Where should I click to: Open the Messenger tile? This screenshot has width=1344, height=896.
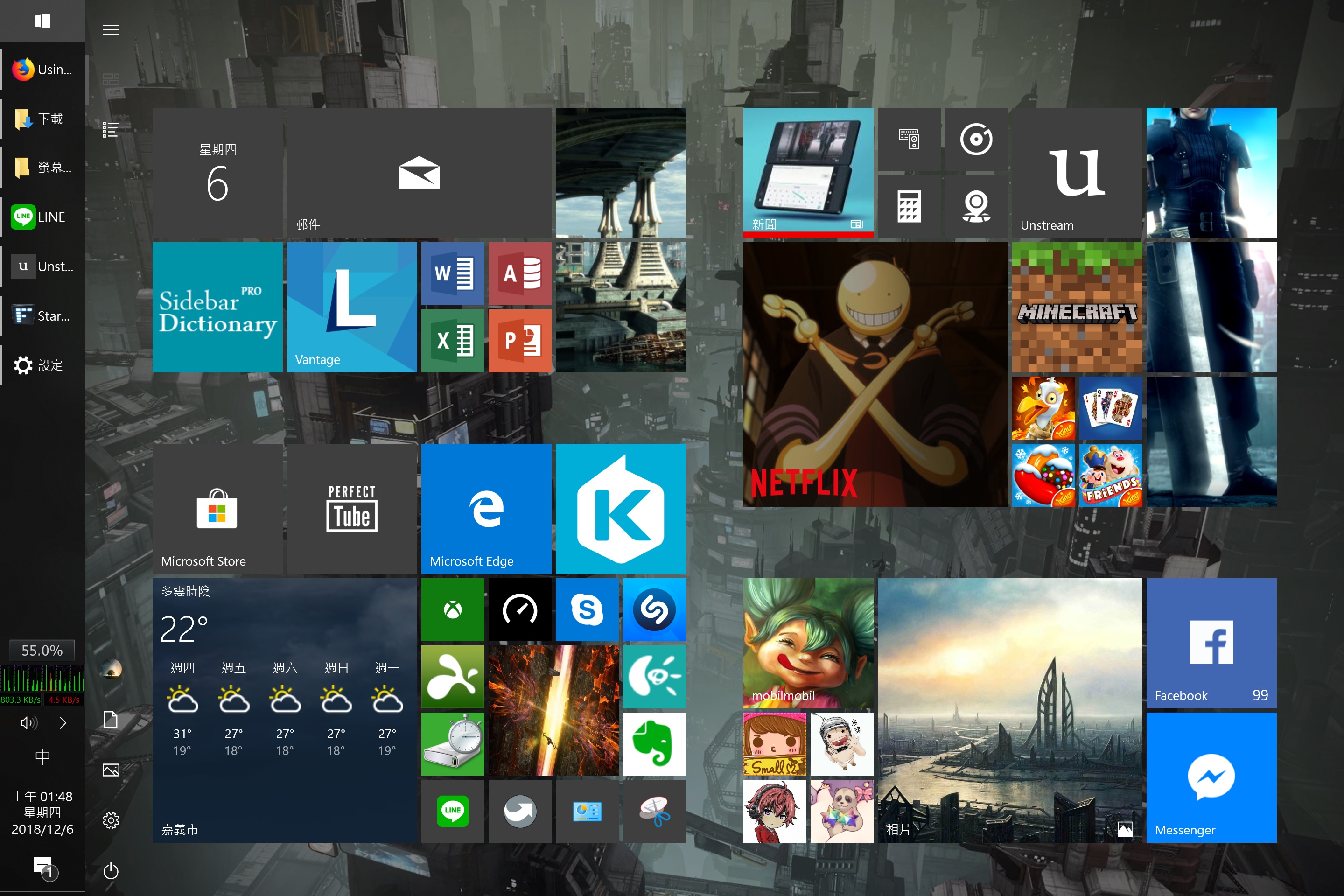click(1211, 778)
